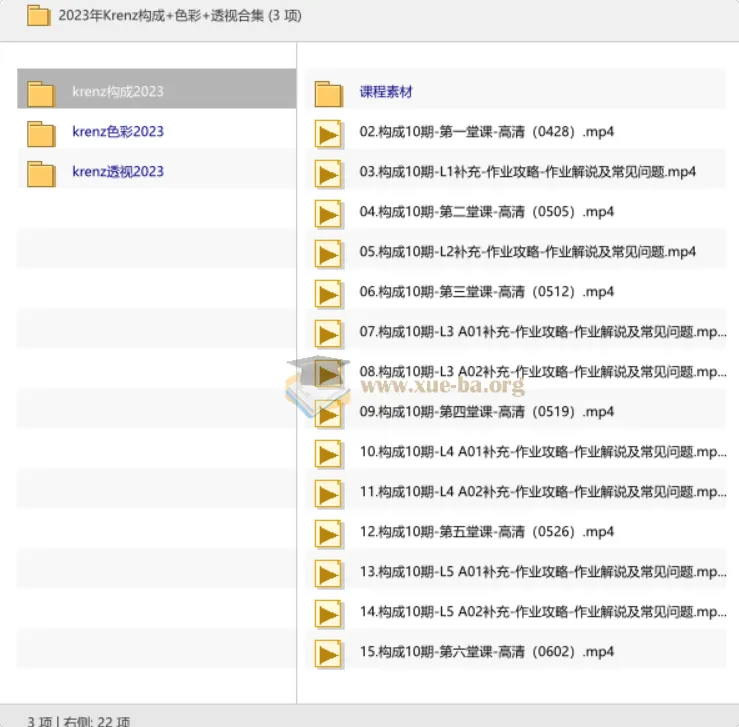Screen dimensions: 739x727
Task: Select file name 09.构成10期-第四堂课-高清 (0519).mp4
Action: (486, 412)
